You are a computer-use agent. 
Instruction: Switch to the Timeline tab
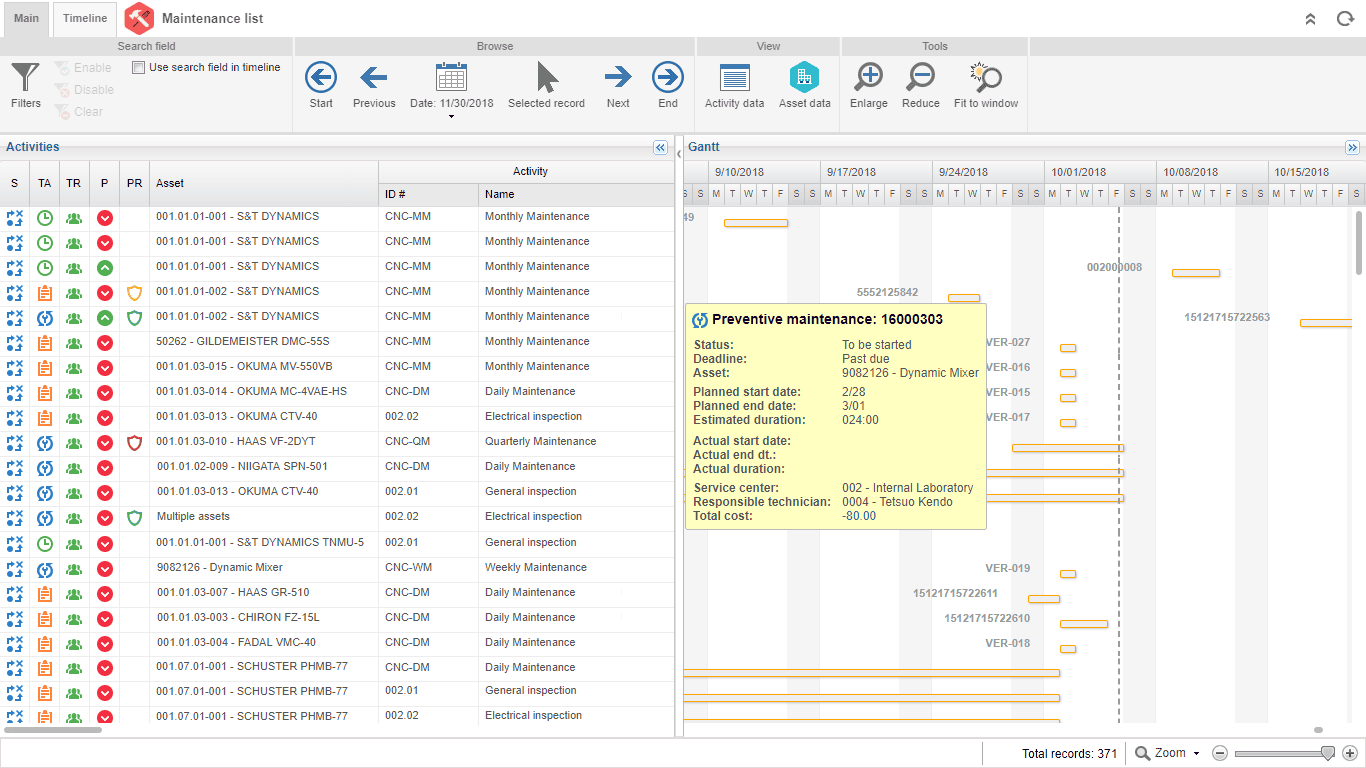(85, 19)
